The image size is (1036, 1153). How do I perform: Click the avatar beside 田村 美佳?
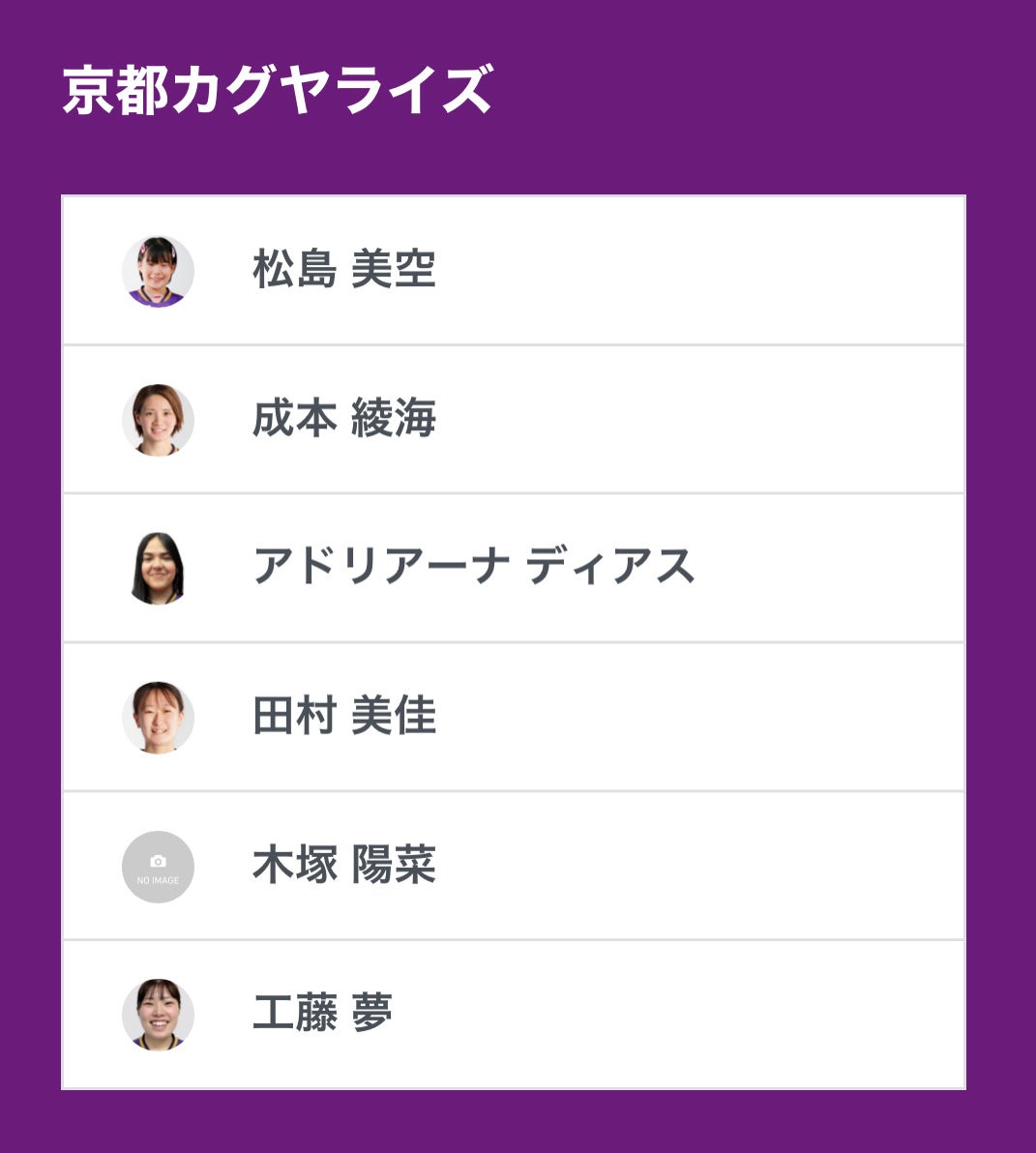[158, 718]
